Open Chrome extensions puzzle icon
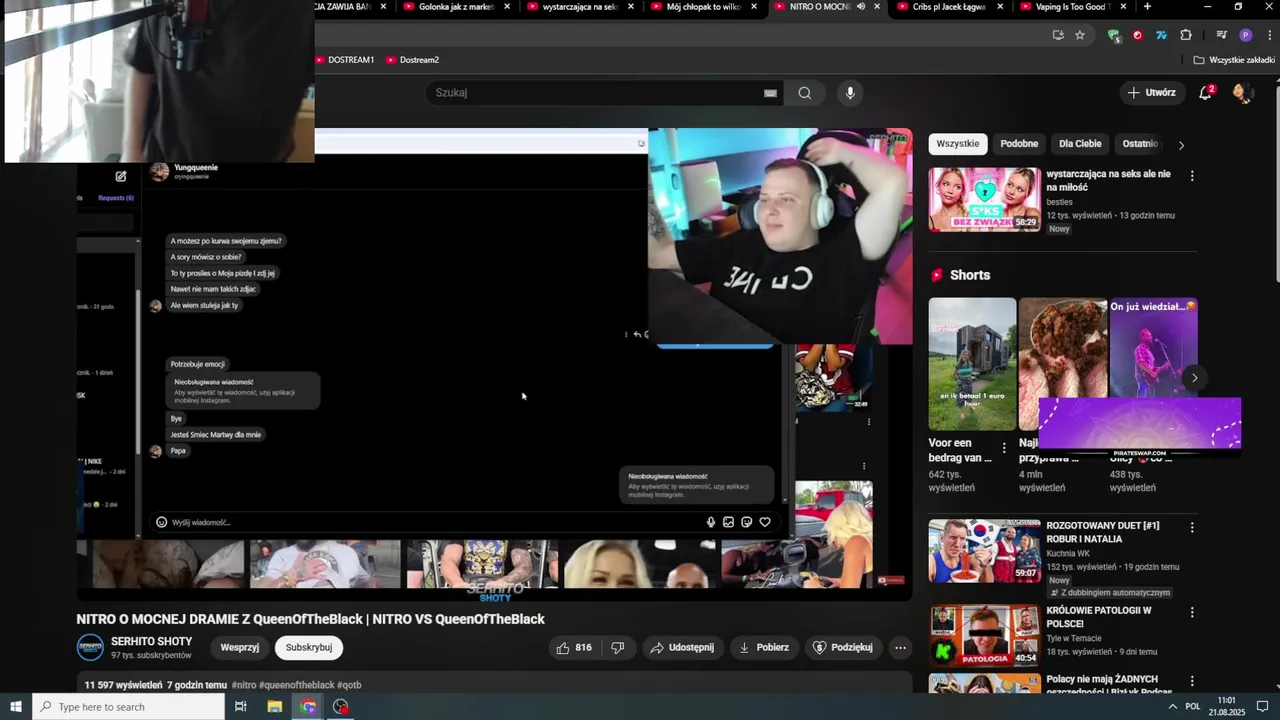 pos(1186,35)
